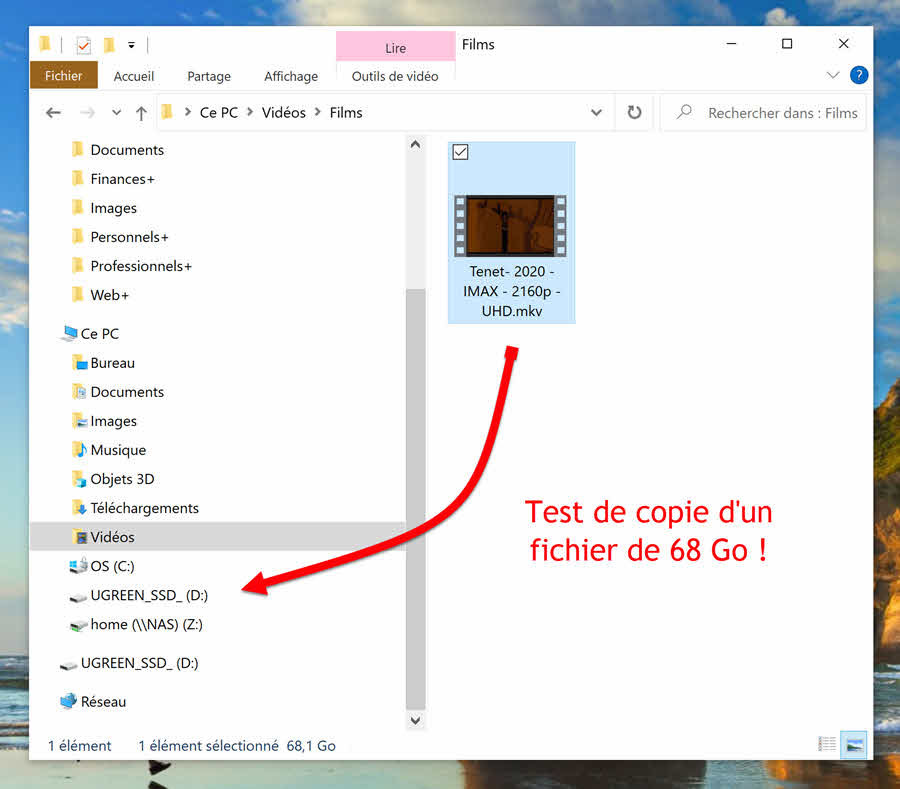Click the Properties quick access toolbar icon
This screenshot has height=789, width=900.
pos(84,45)
